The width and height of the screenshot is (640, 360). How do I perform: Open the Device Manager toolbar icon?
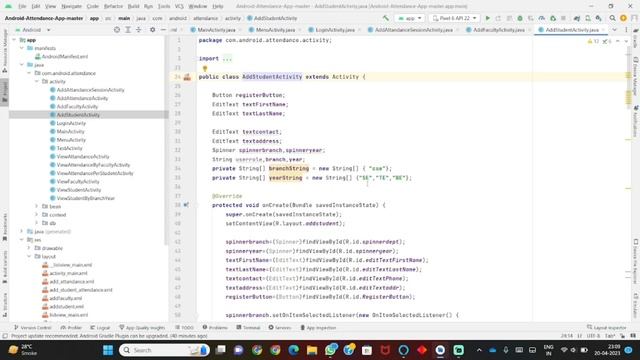(x=588, y=18)
